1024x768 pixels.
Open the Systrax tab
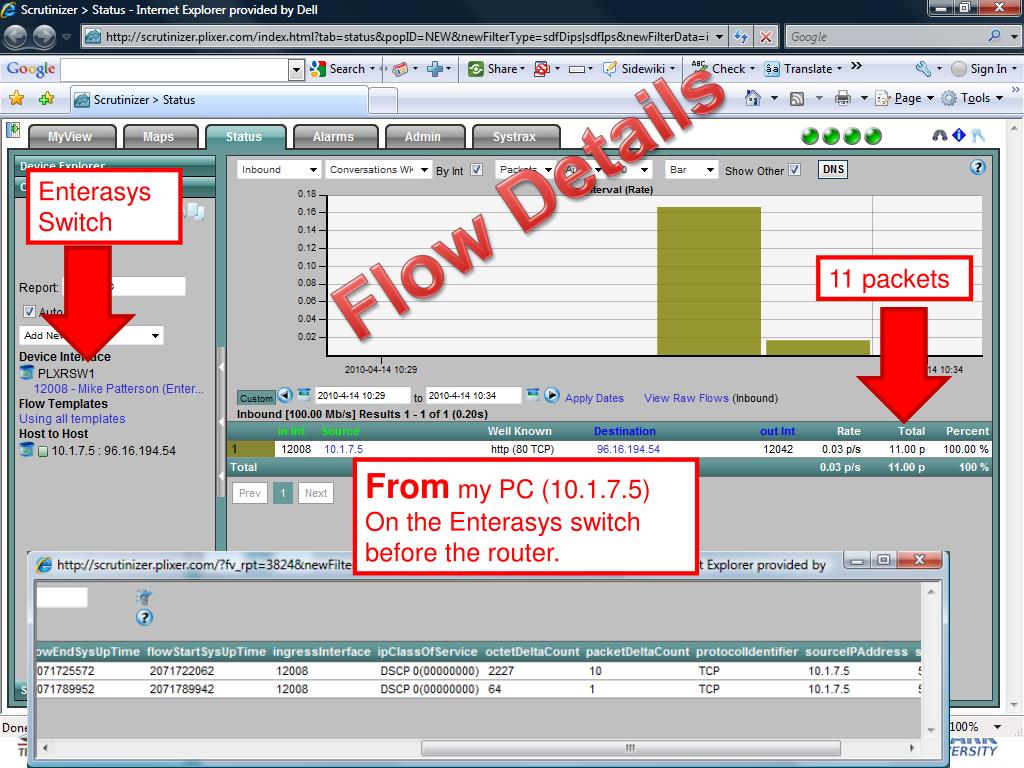coord(514,136)
